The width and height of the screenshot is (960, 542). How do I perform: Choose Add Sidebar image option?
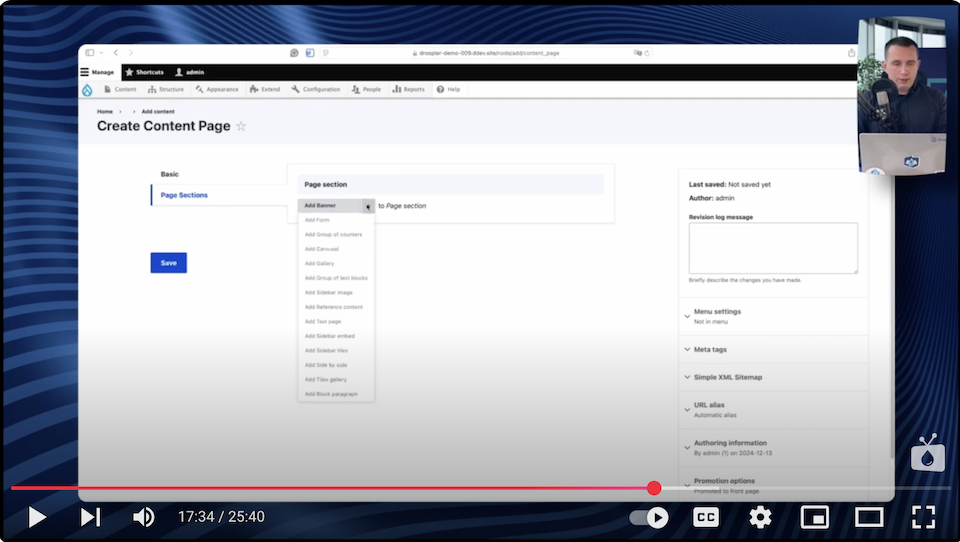(x=329, y=293)
